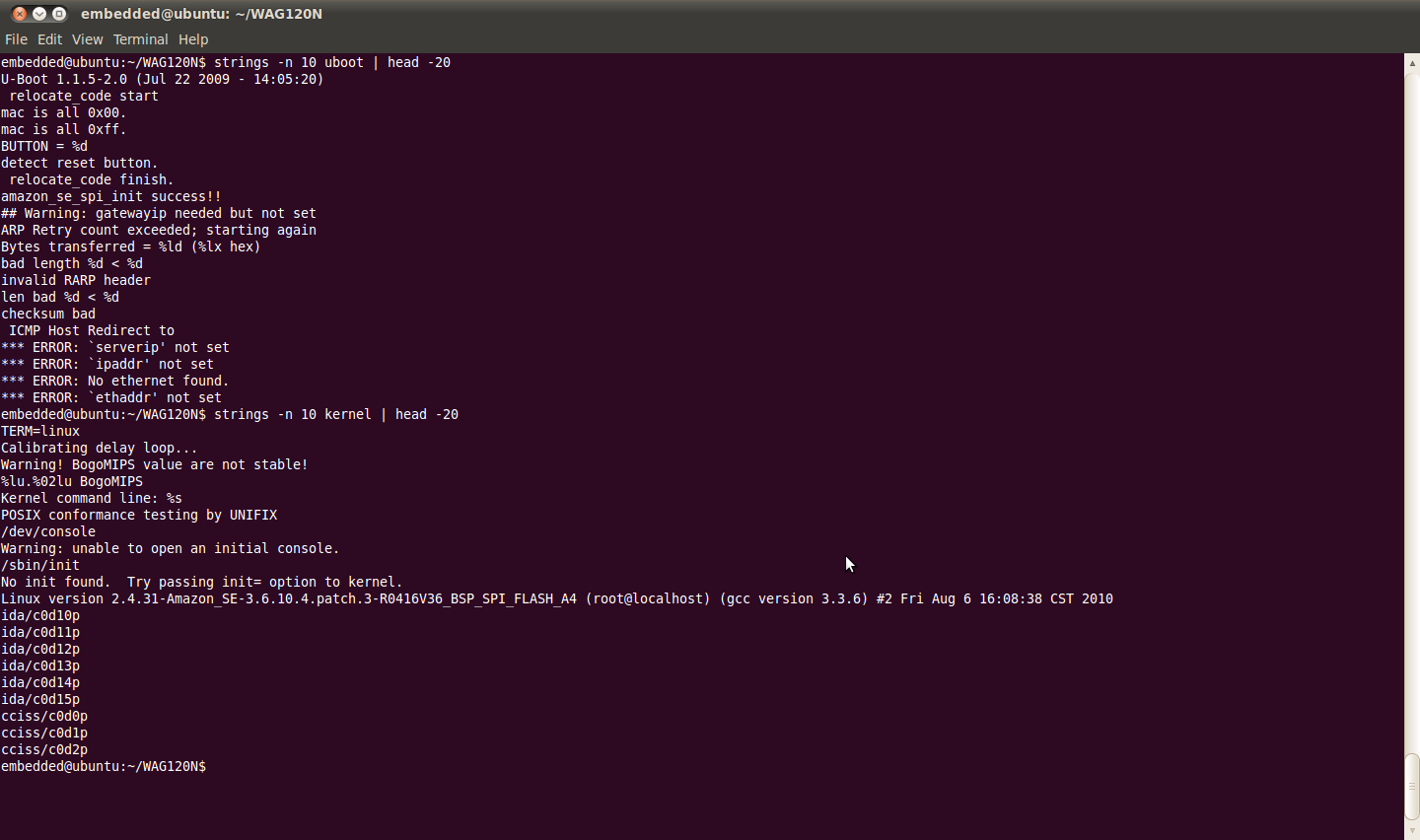The width and height of the screenshot is (1420, 840).
Task: Click the window title embedded@ubuntu: ~/WAG120N
Action: (x=201, y=14)
